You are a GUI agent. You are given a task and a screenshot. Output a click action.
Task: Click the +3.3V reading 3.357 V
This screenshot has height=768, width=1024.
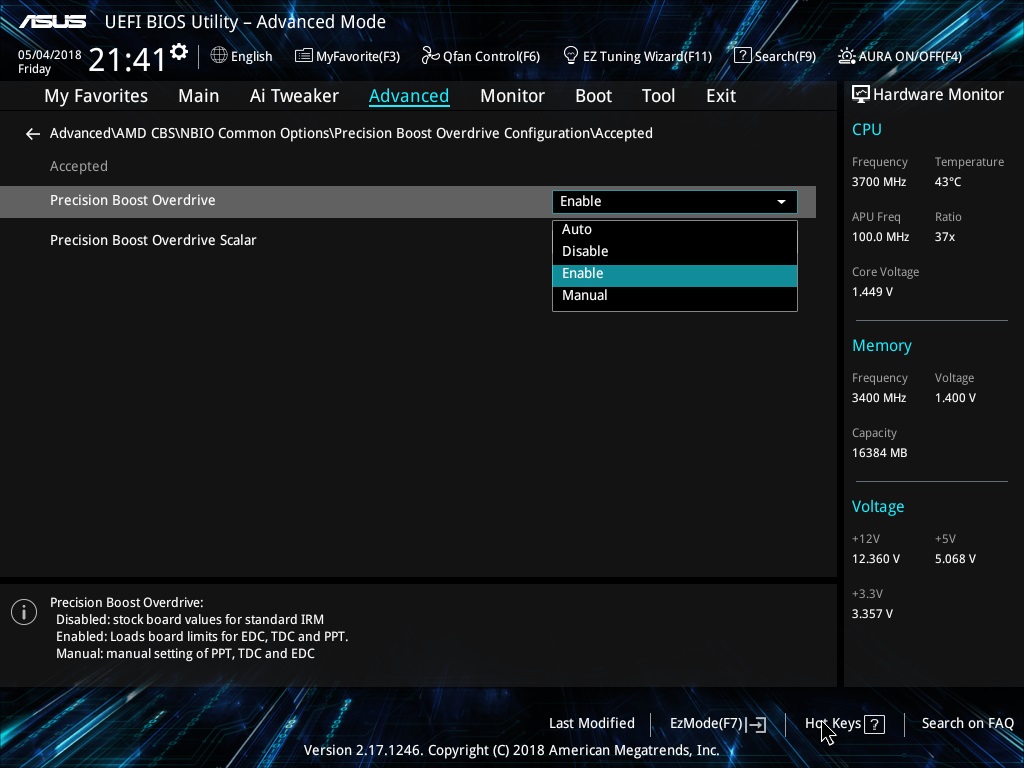pyautogui.click(x=872, y=614)
